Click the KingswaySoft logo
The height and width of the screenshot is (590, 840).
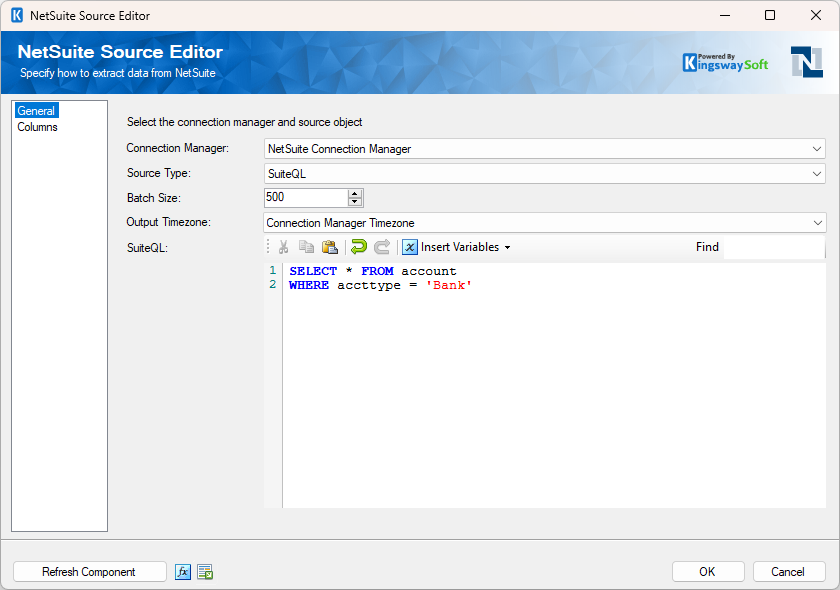[x=725, y=63]
